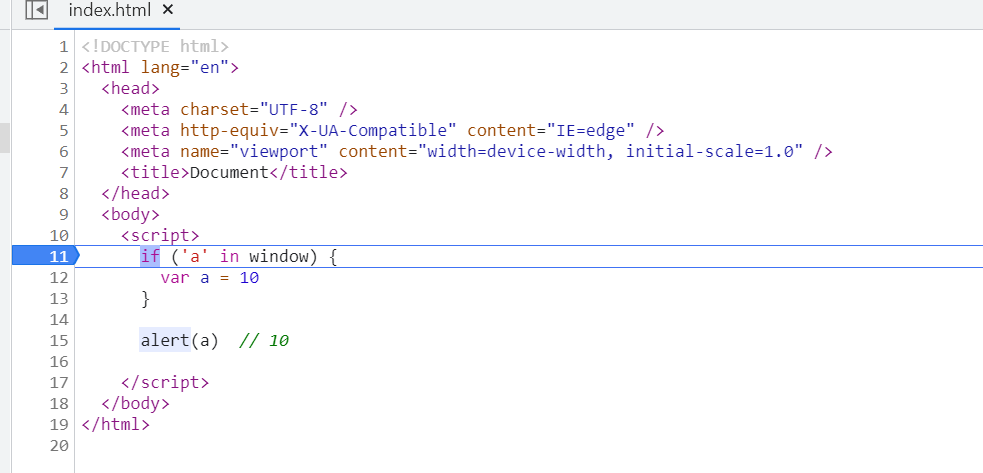
Task: Click the 'Document' title text
Action: tap(229, 173)
